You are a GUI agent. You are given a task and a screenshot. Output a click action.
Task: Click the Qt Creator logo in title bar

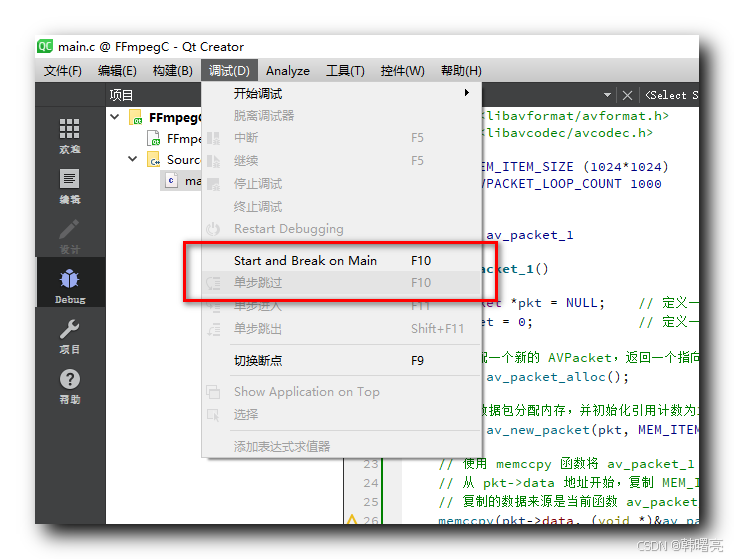pyautogui.click(x=45, y=46)
